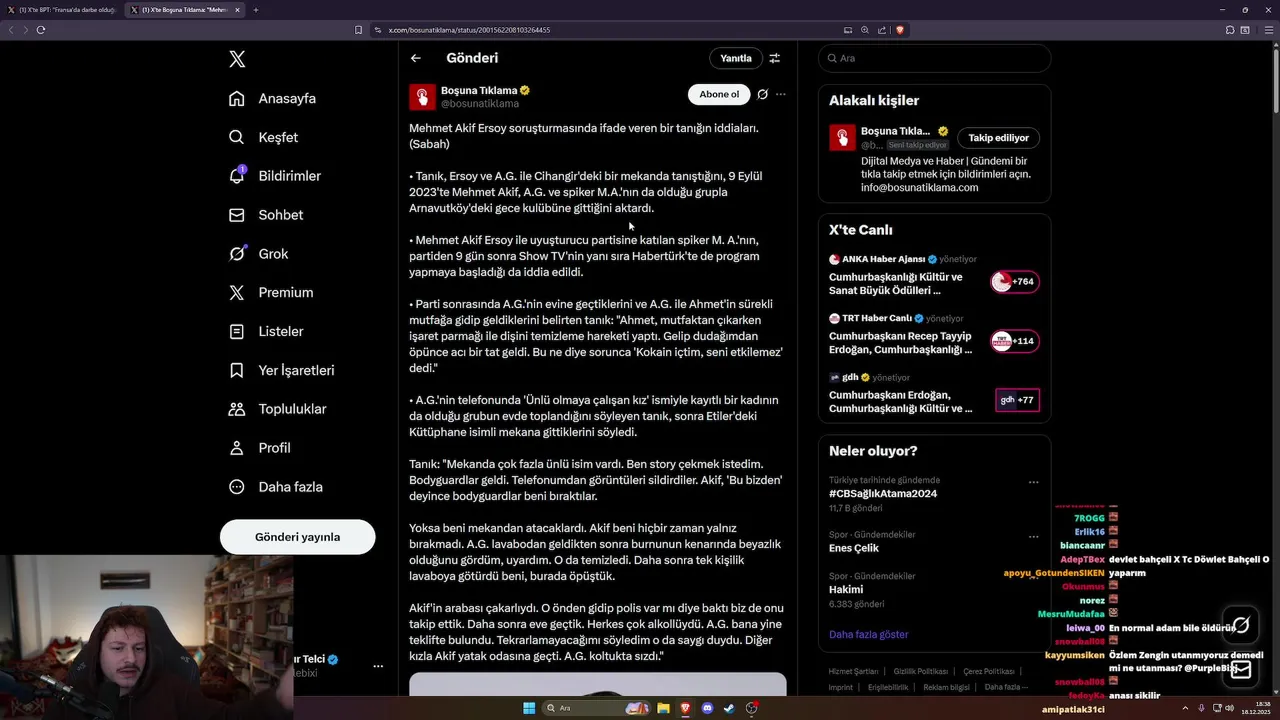This screenshot has height=720, width=1280.
Task: Open Premium in the sidebar
Action: point(270,293)
